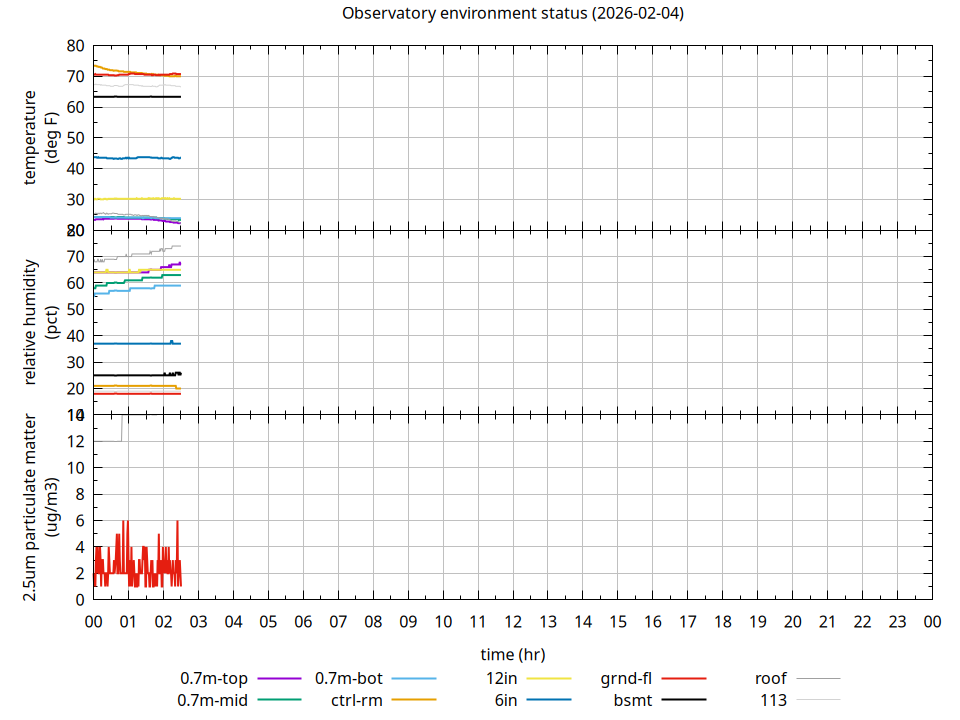
Task: Click the relative humidity (pct) axis label
Action: [40, 322]
